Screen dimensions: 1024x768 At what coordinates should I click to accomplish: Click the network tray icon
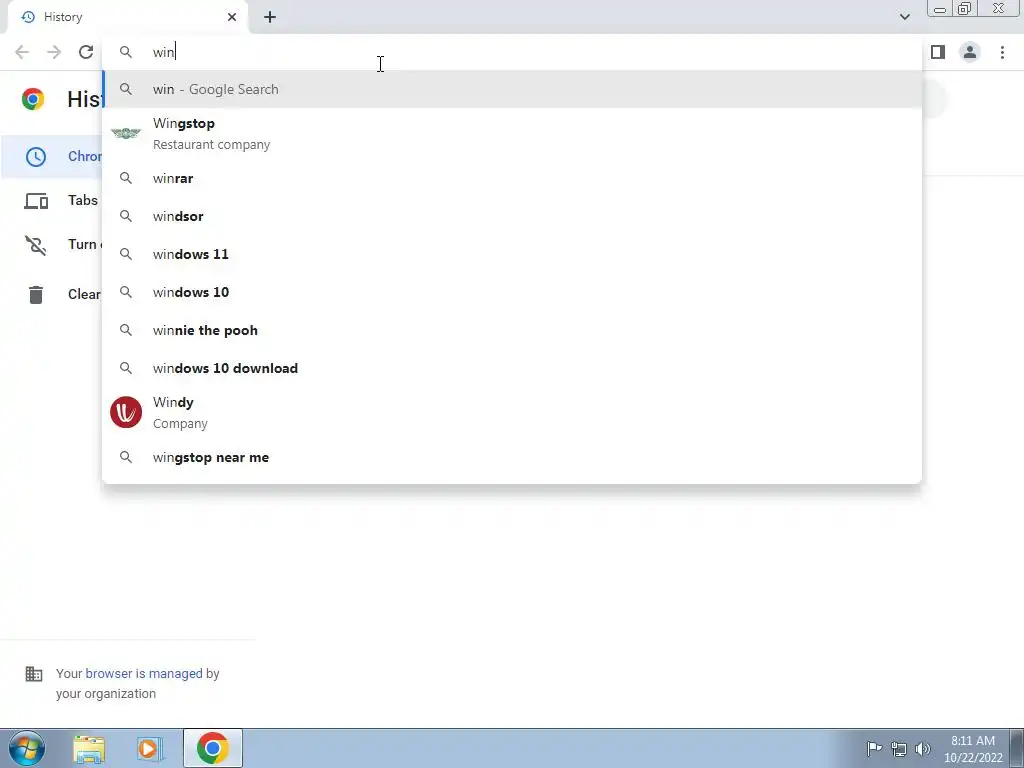coord(899,748)
